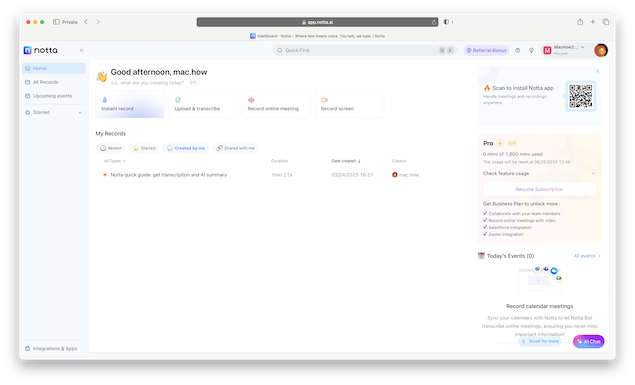Viewport: 635px width, 385px height.
Task: Open Home in the sidebar
Action: click(54, 68)
